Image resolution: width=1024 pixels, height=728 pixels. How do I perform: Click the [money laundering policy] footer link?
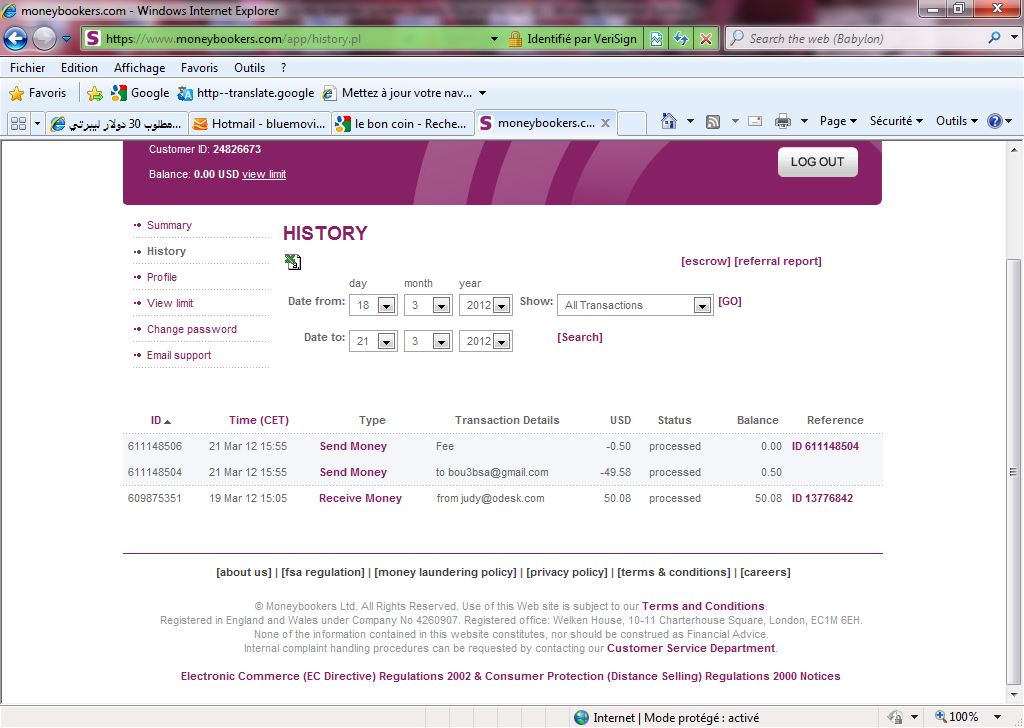pos(445,572)
